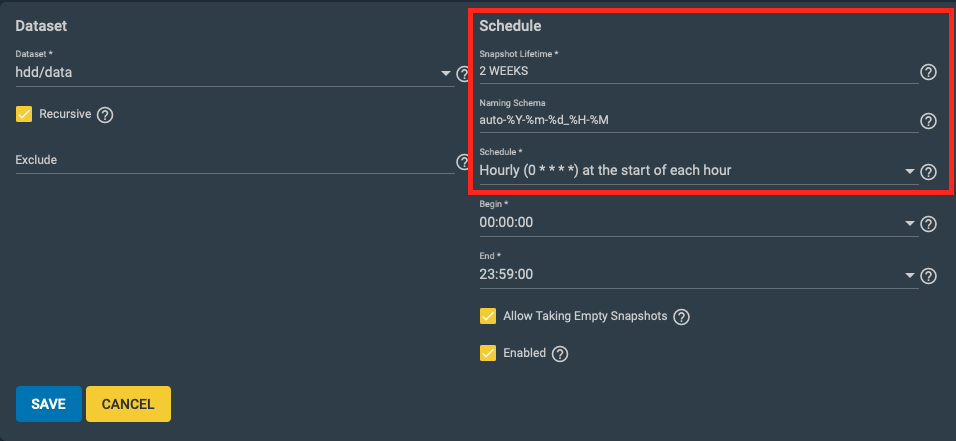Open help for Enabled checkbox

click(560, 353)
